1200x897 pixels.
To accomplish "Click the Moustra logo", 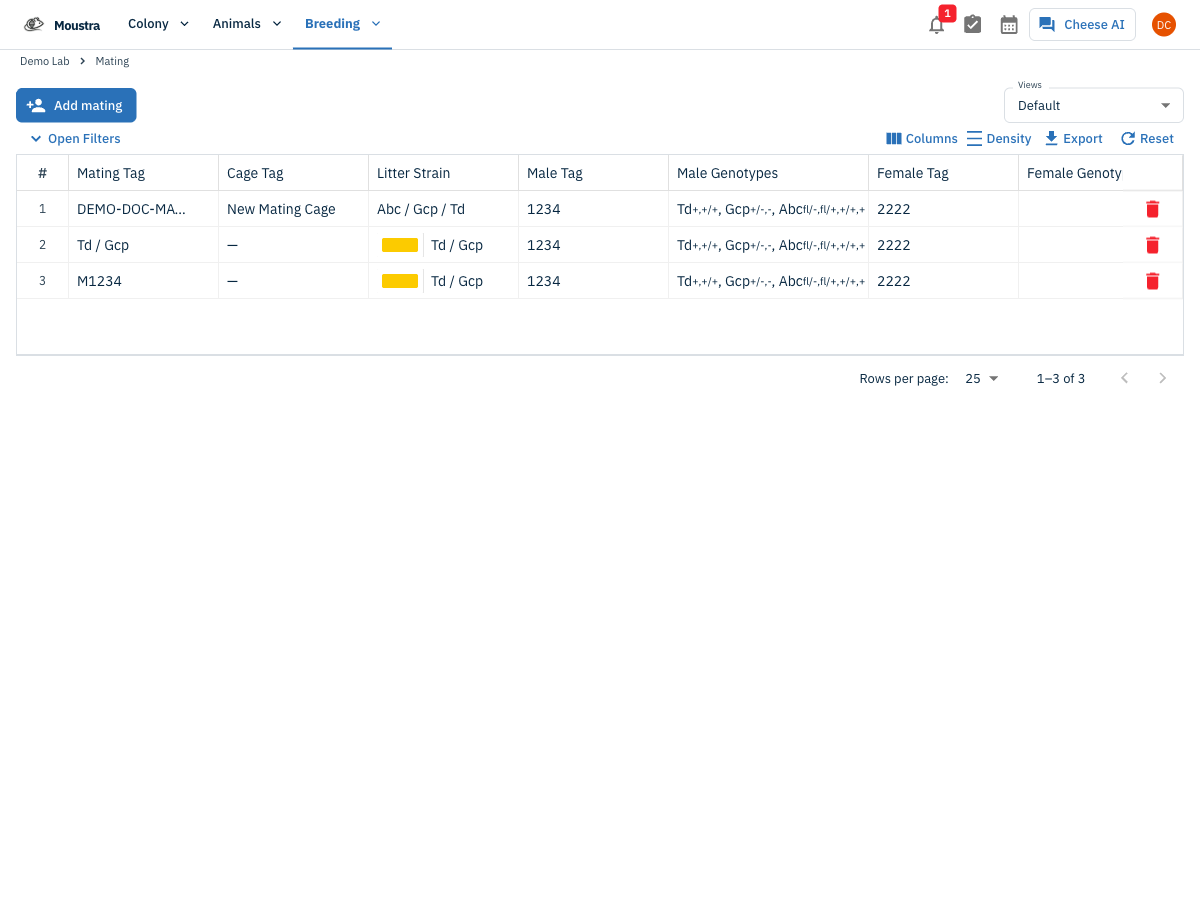I will pyautogui.click(x=62, y=24).
